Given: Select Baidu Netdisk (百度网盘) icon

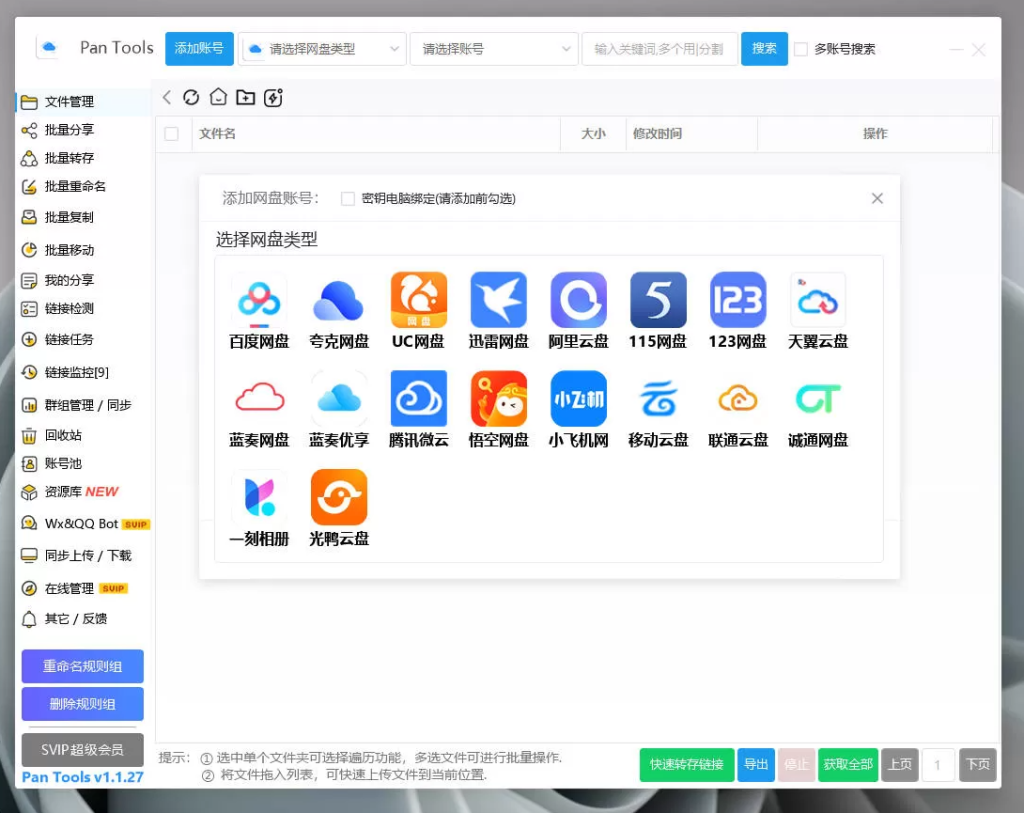Looking at the screenshot, I should pyautogui.click(x=259, y=300).
